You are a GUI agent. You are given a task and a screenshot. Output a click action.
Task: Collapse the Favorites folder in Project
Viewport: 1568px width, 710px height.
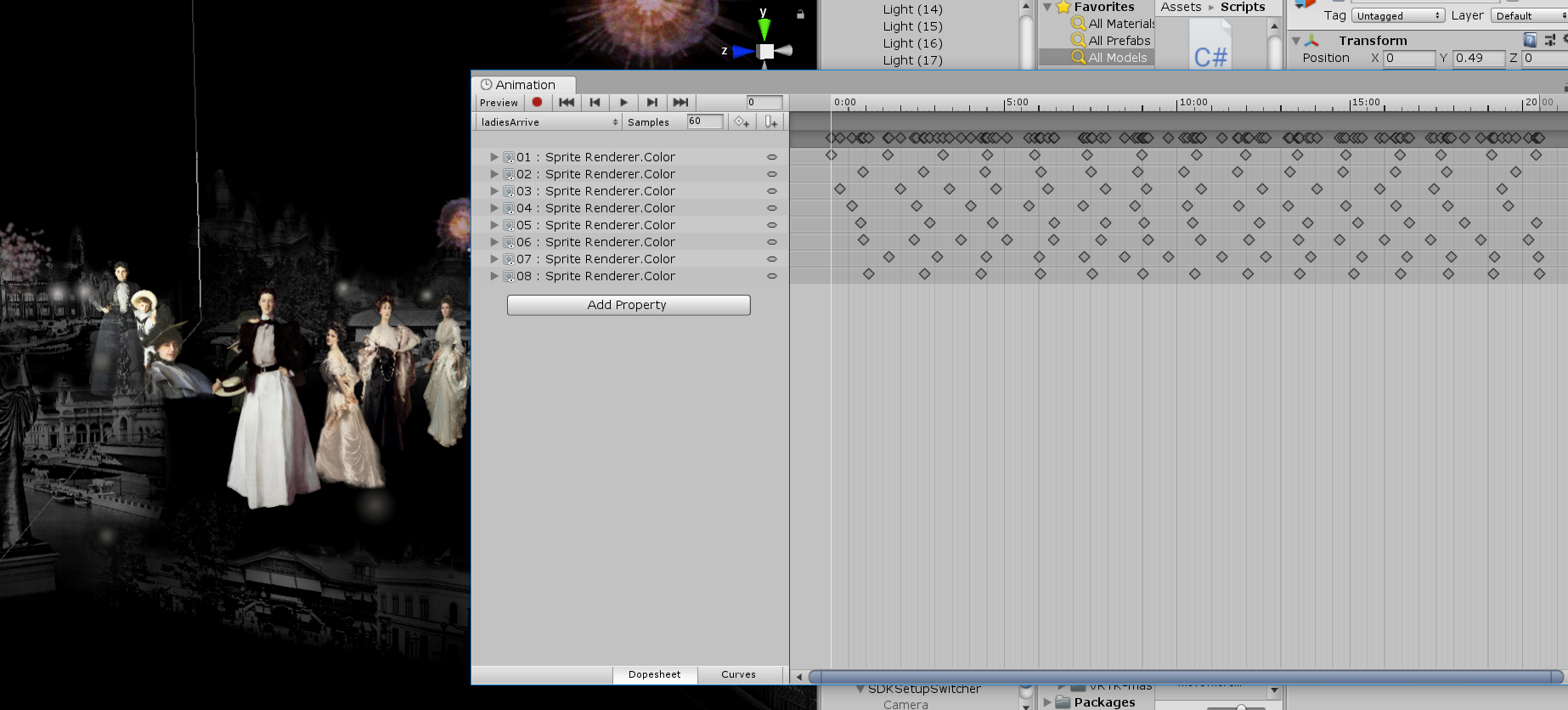click(1047, 7)
